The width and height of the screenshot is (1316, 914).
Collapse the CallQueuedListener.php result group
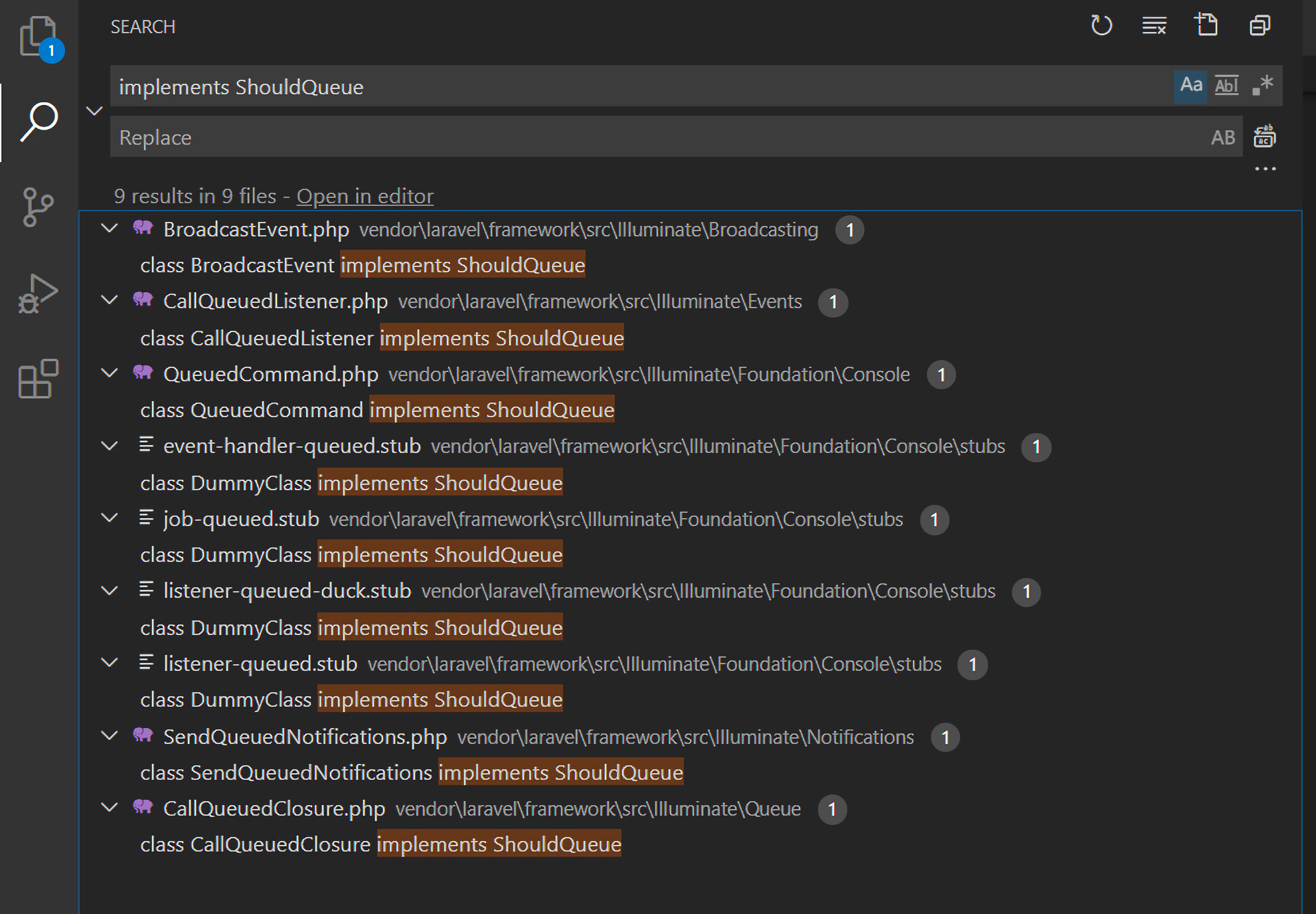[109, 300]
